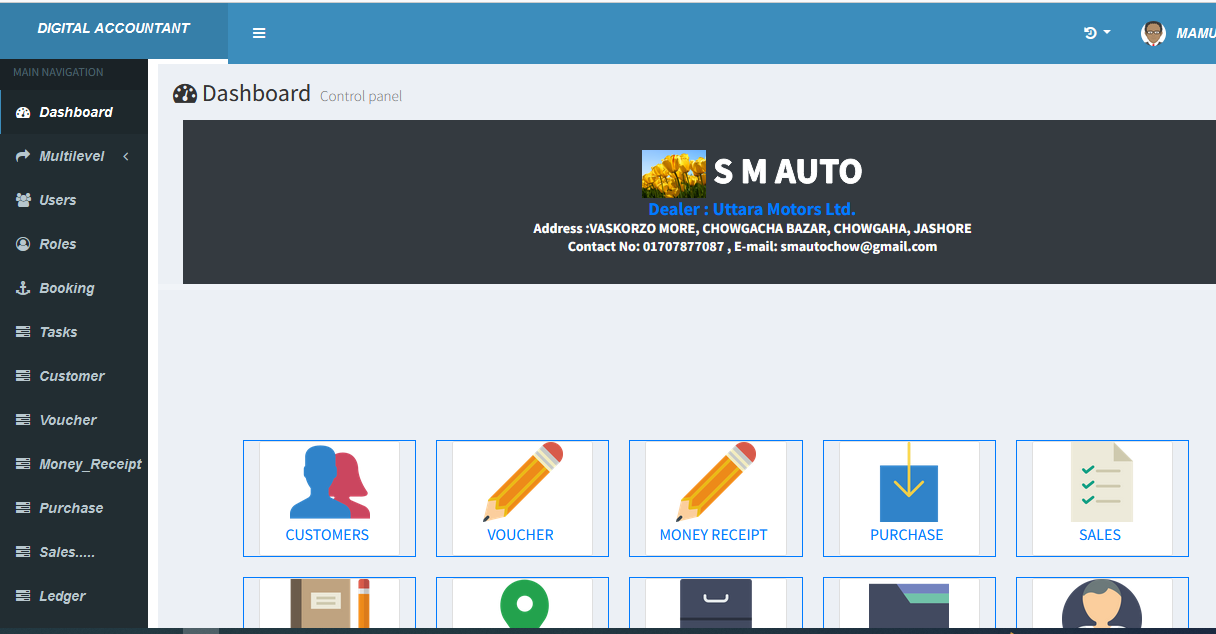
Task: Open the PURCHASE download-box tile icon
Action: click(x=908, y=483)
